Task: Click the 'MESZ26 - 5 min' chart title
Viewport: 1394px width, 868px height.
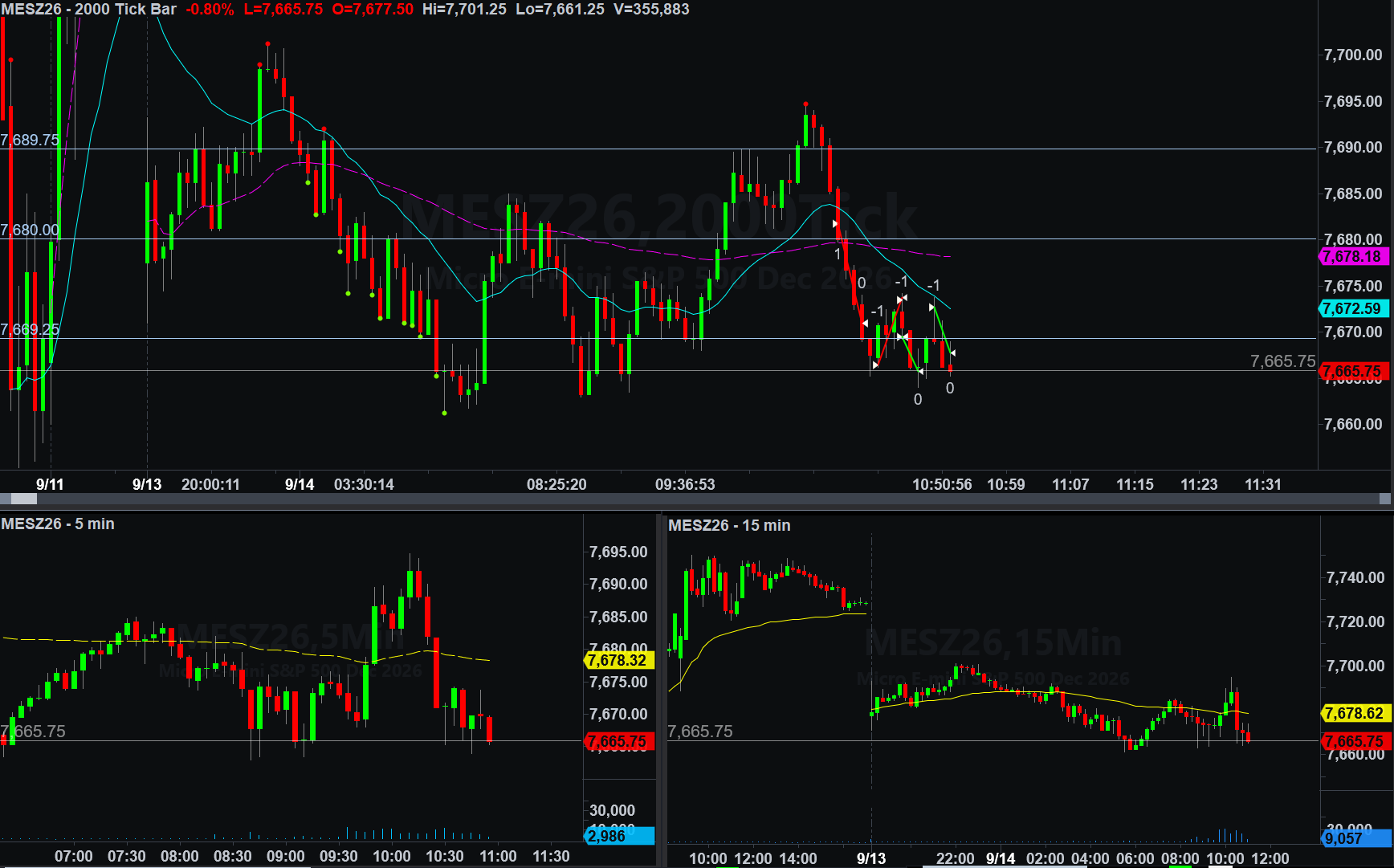Action: coord(58,524)
